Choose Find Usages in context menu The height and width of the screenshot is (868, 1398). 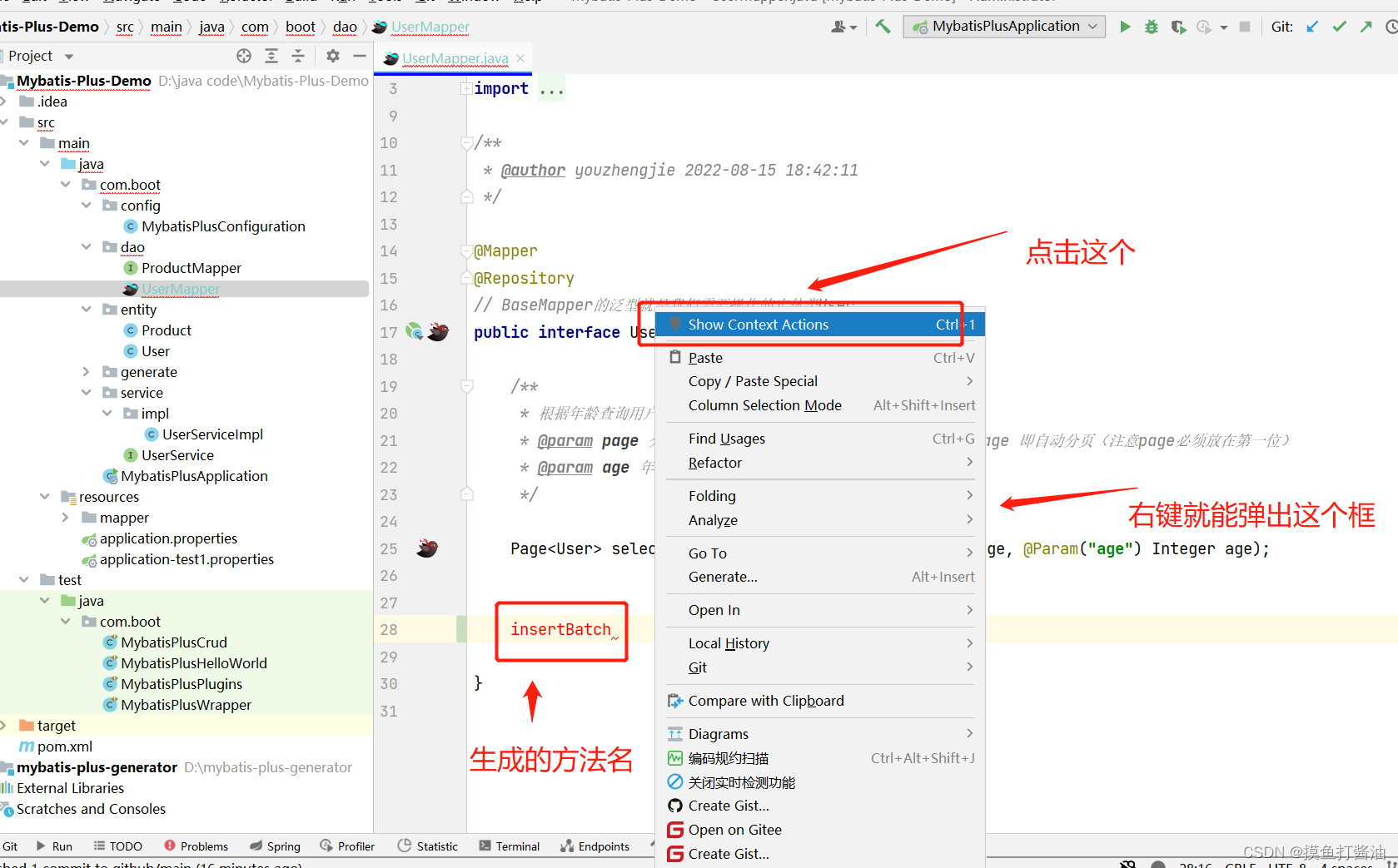pos(820,439)
